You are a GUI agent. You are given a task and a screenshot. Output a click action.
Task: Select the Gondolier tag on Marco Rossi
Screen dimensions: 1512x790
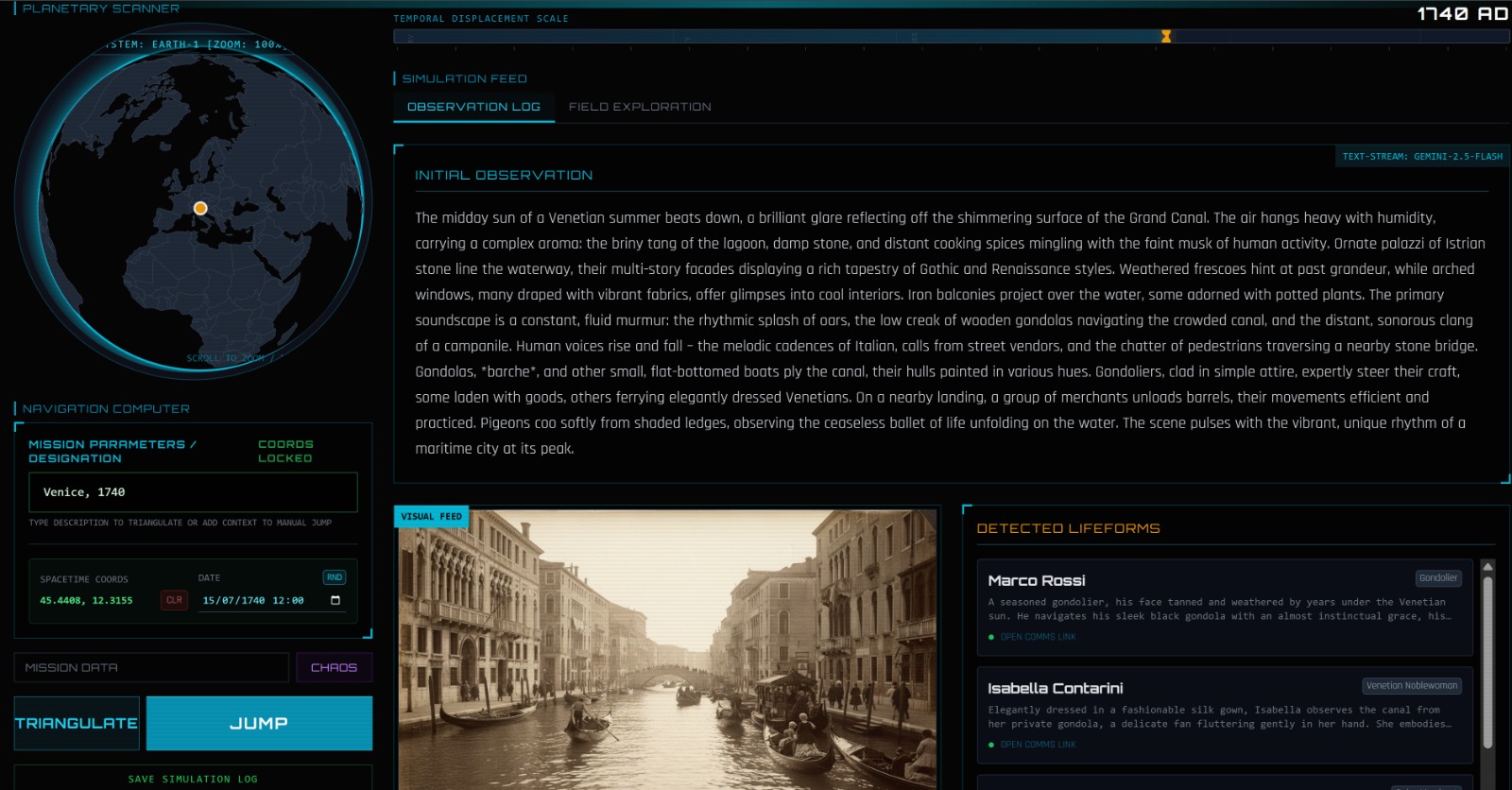[1437, 578]
